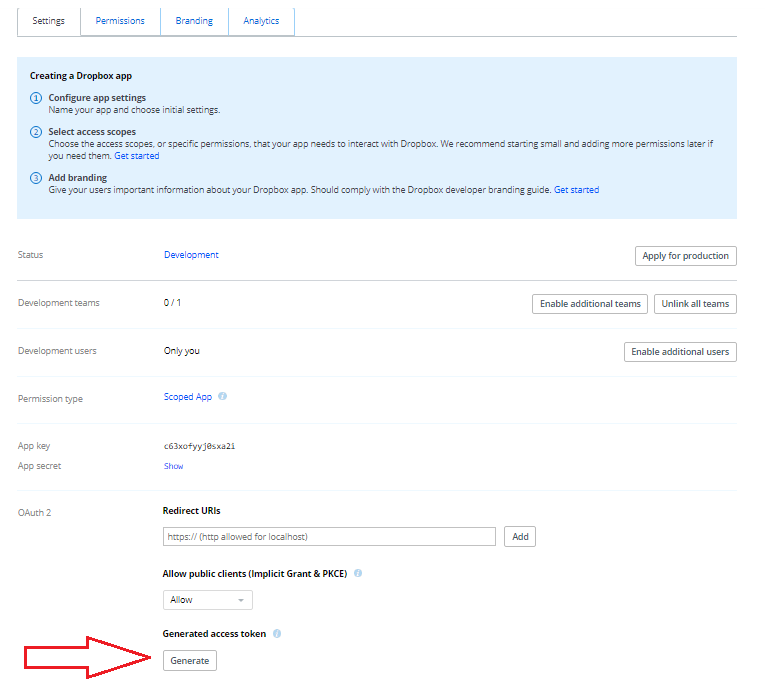
Task: Click the Select access scopes step heading
Action: click(92, 132)
